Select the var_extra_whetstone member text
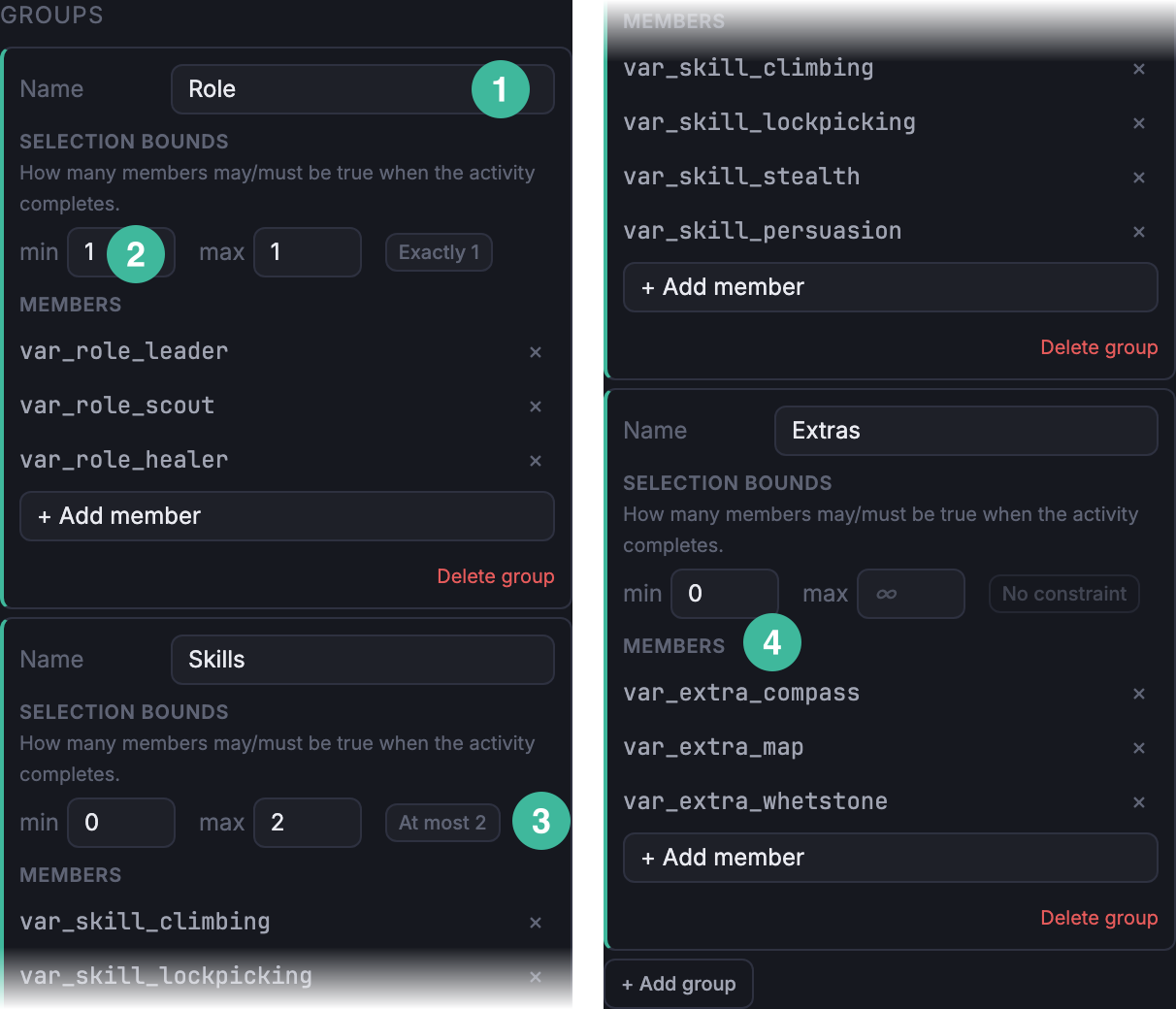1176x1009 pixels. 756,801
